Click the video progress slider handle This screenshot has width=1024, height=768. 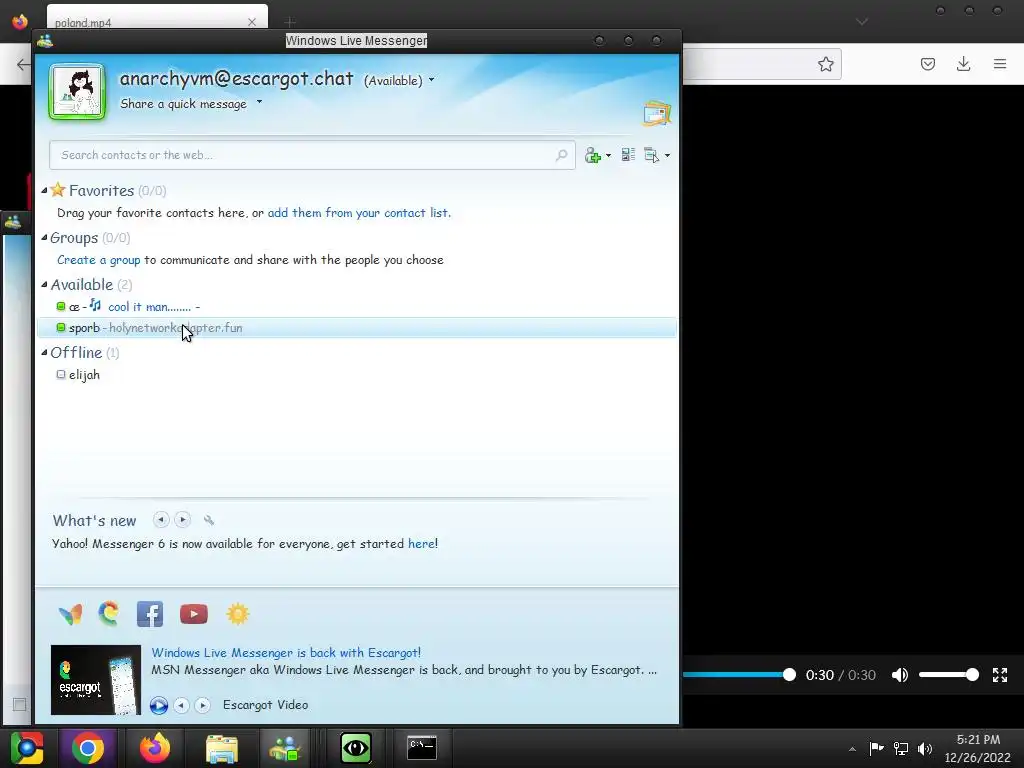tap(789, 675)
